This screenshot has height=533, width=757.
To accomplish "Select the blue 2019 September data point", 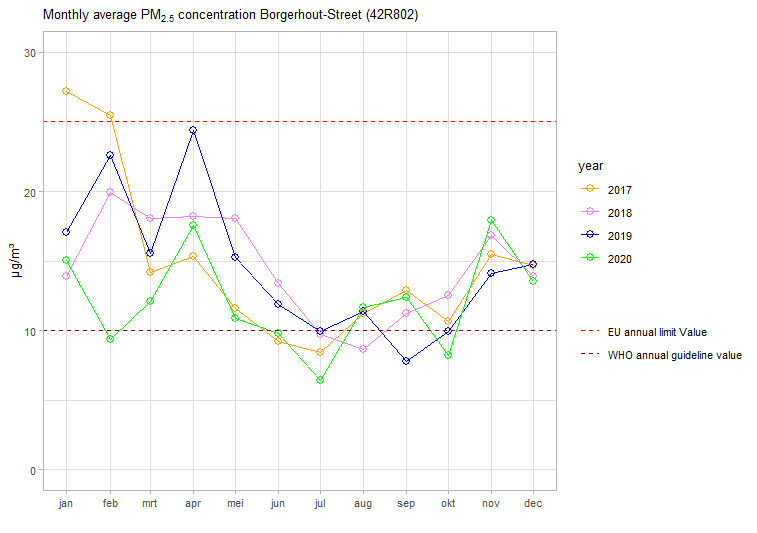I will 405,361.
